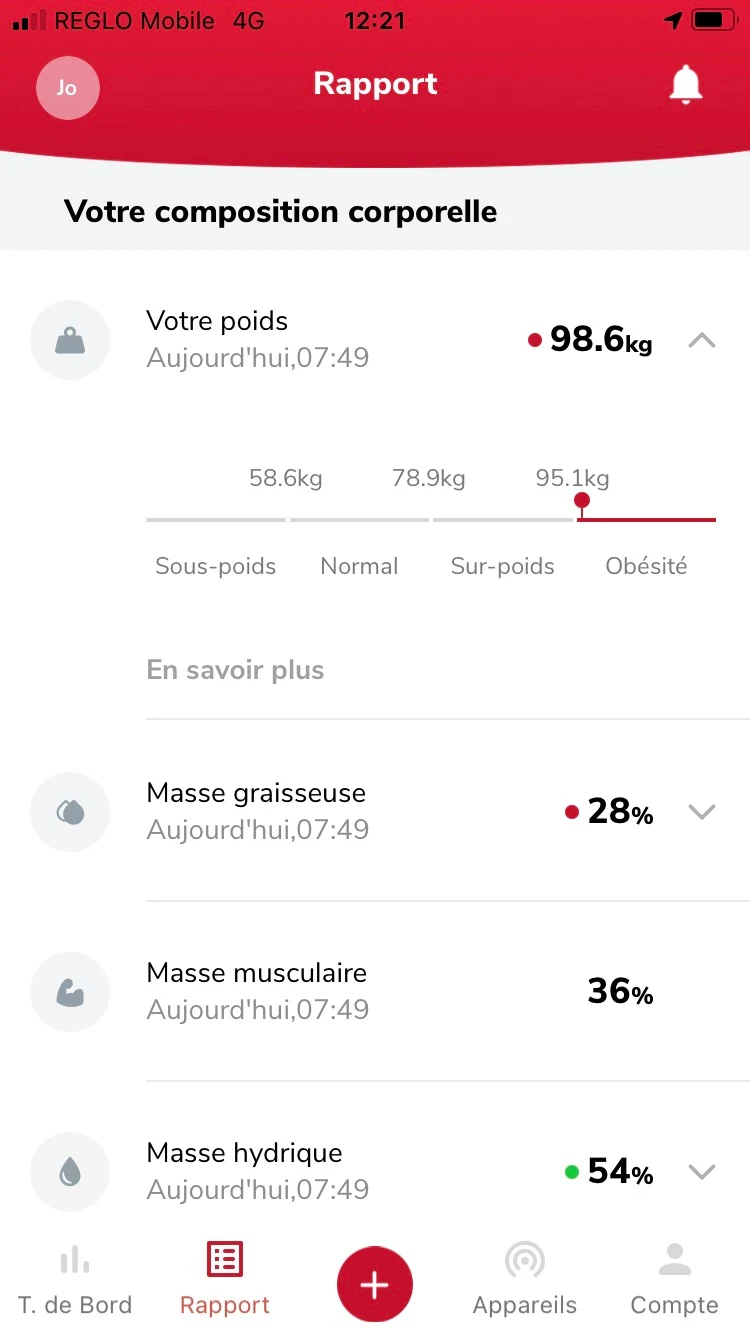Image resolution: width=750 pixels, height=1334 pixels.
Task: Tap the weight scale icon
Action: pos(70,340)
